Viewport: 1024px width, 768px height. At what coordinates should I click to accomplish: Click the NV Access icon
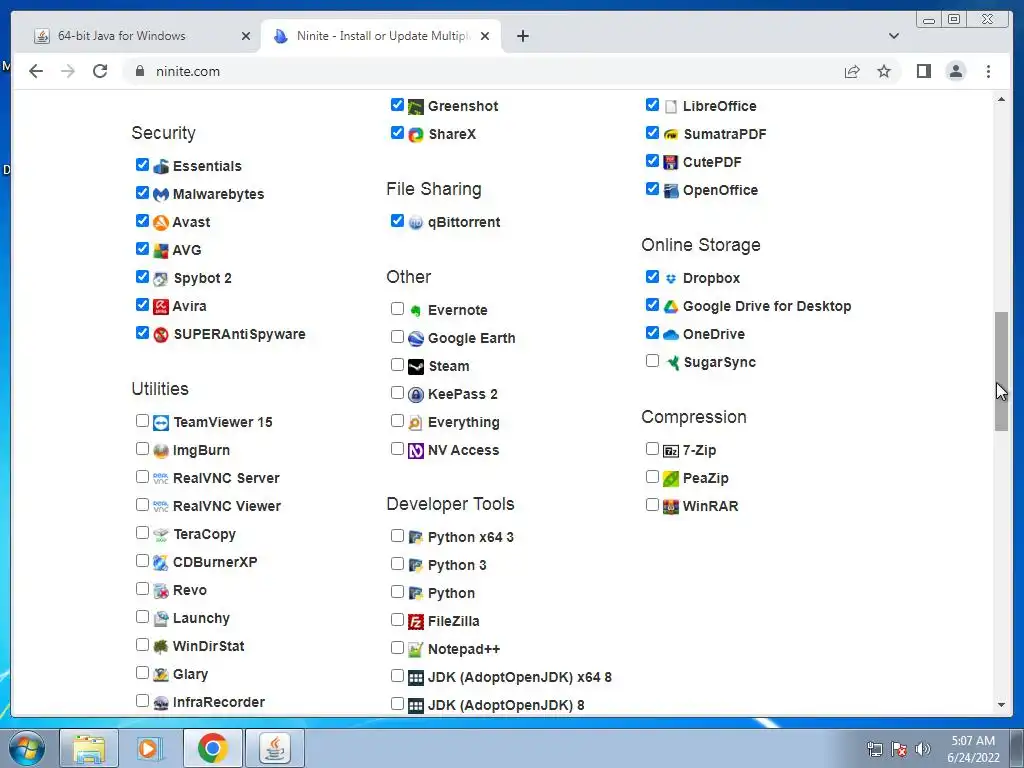(416, 451)
